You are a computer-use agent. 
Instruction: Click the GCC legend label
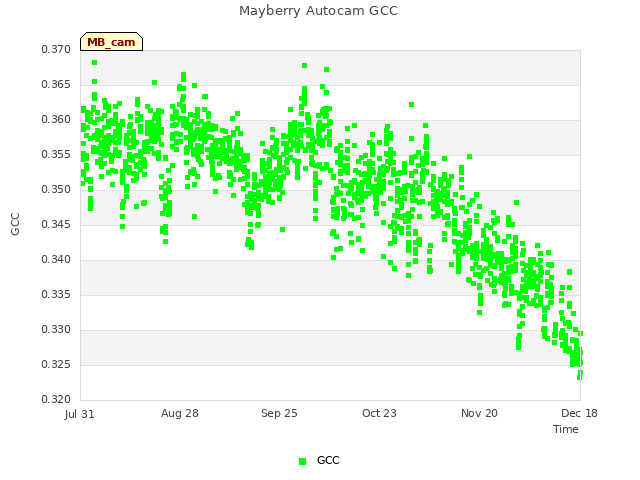click(328, 460)
